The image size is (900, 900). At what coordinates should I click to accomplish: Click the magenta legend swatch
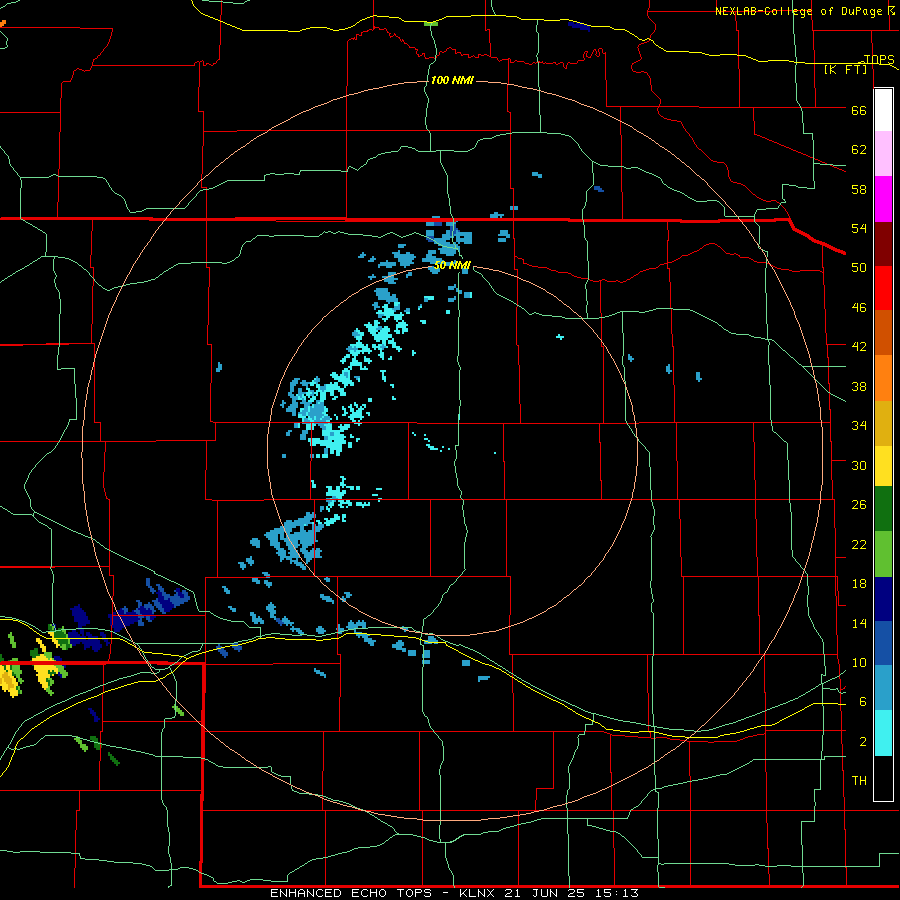[883, 199]
